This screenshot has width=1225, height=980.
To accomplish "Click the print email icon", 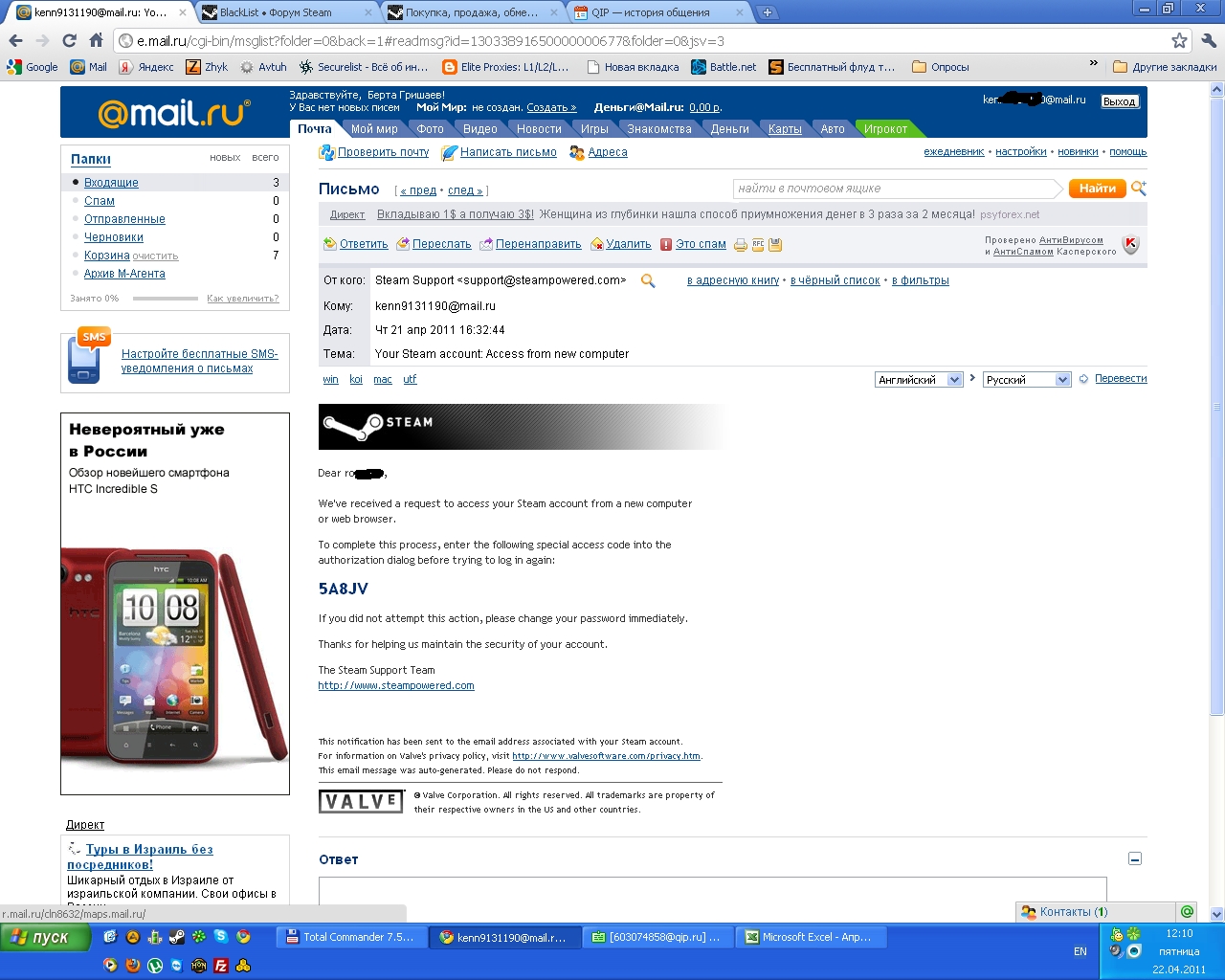I will 741,245.
